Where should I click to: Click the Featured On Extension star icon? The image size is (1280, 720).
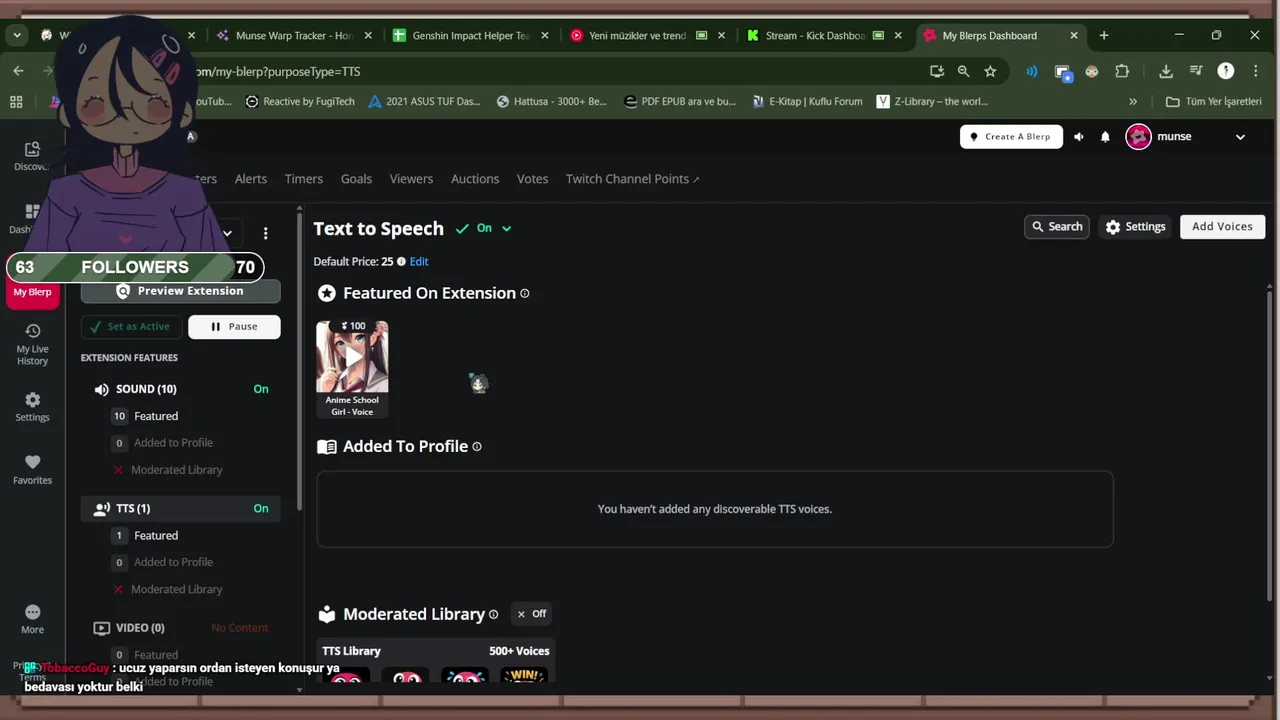[327, 293]
